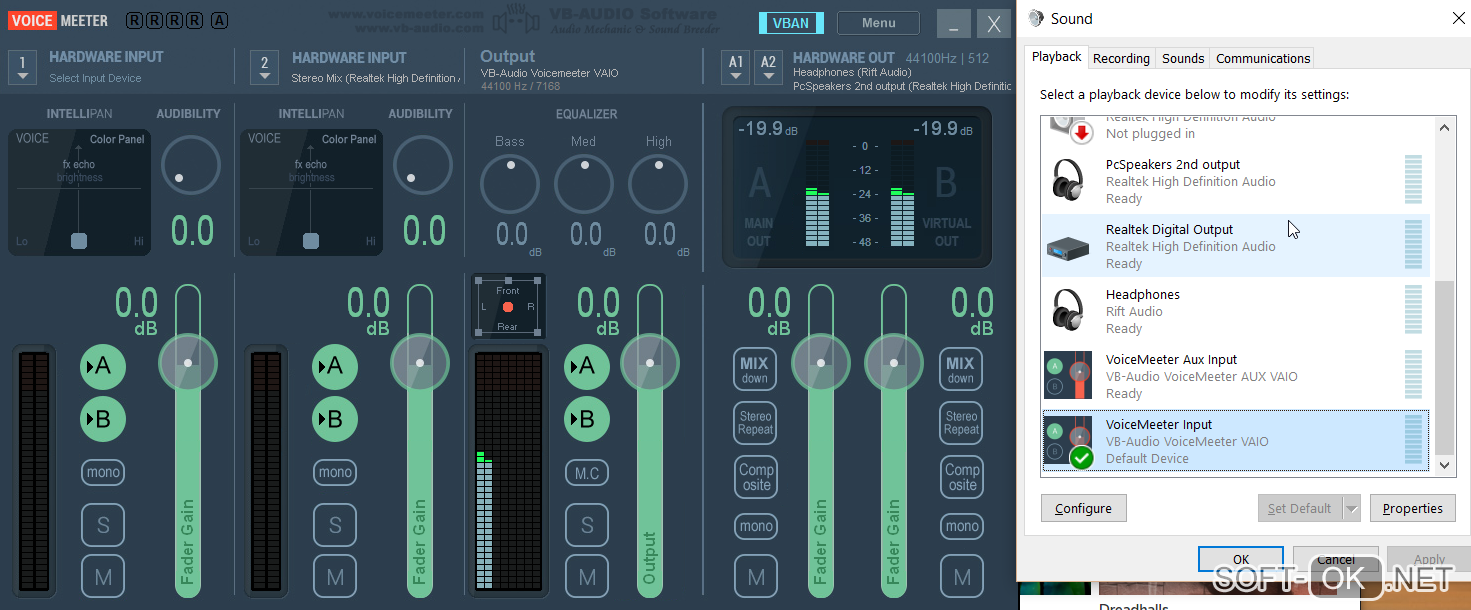Switch to the Communications tab
The image size is (1471, 610).
tap(1263, 58)
